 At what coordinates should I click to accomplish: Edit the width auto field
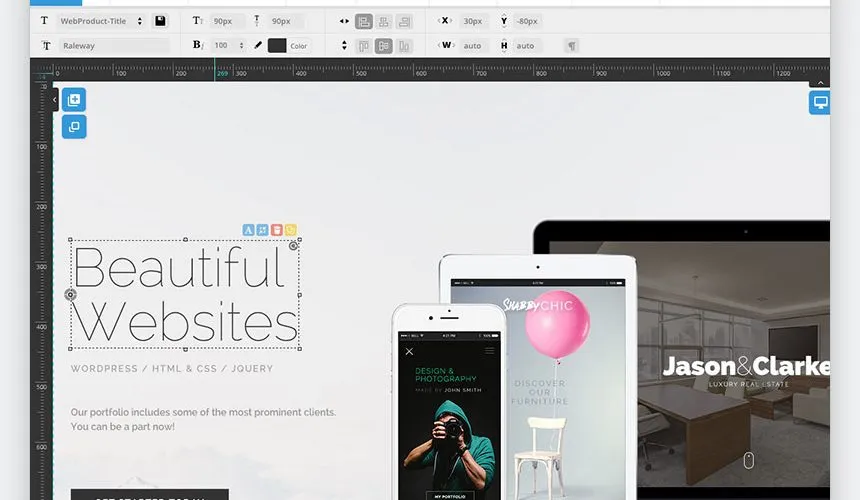pos(474,46)
